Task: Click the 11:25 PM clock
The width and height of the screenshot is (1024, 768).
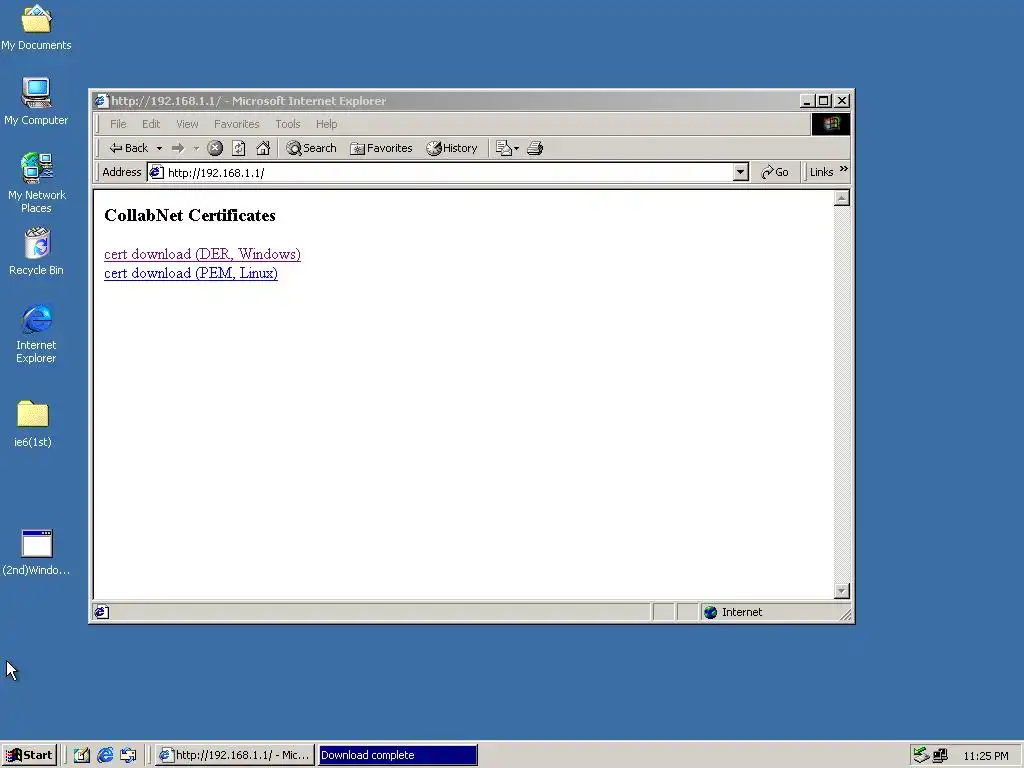Action: [x=985, y=756]
